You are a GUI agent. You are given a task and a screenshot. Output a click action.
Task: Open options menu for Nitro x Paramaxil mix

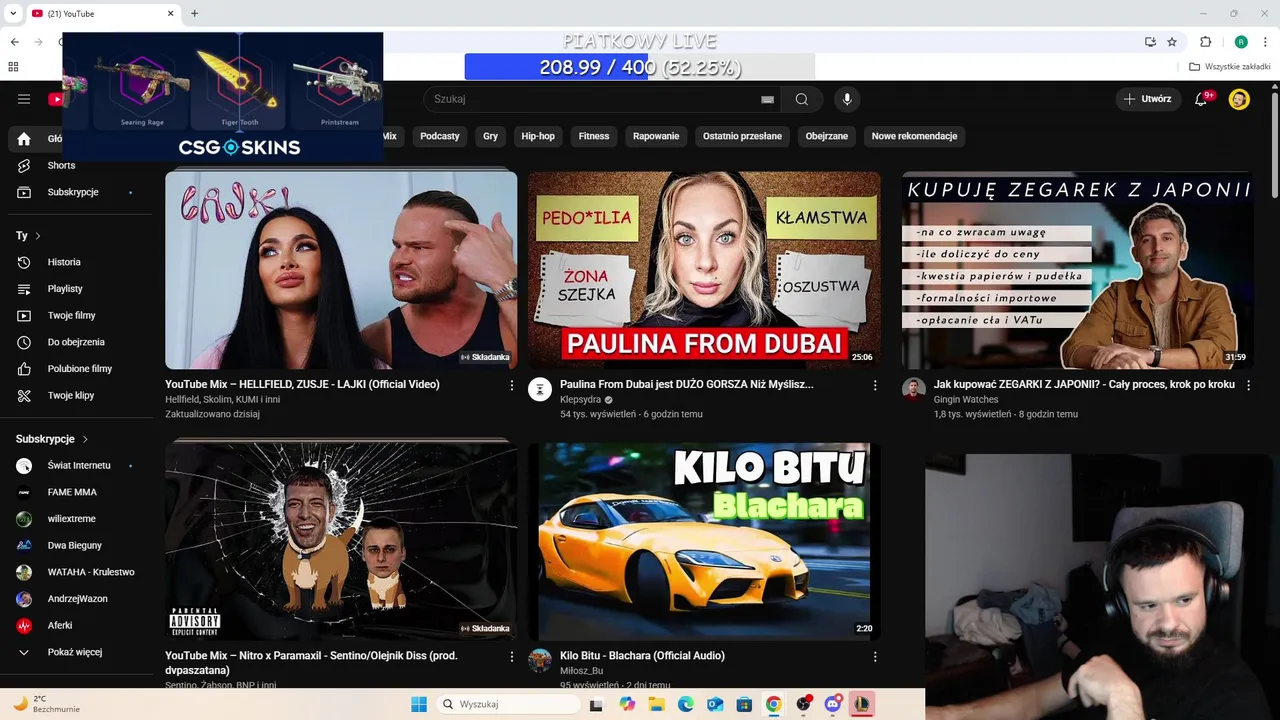[512, 657]
